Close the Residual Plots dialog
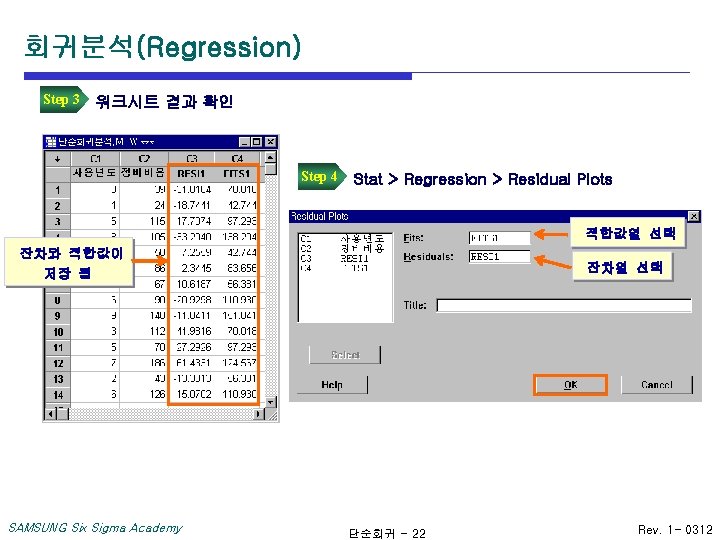This screenshot has height=540, width=720. [694, 216]
